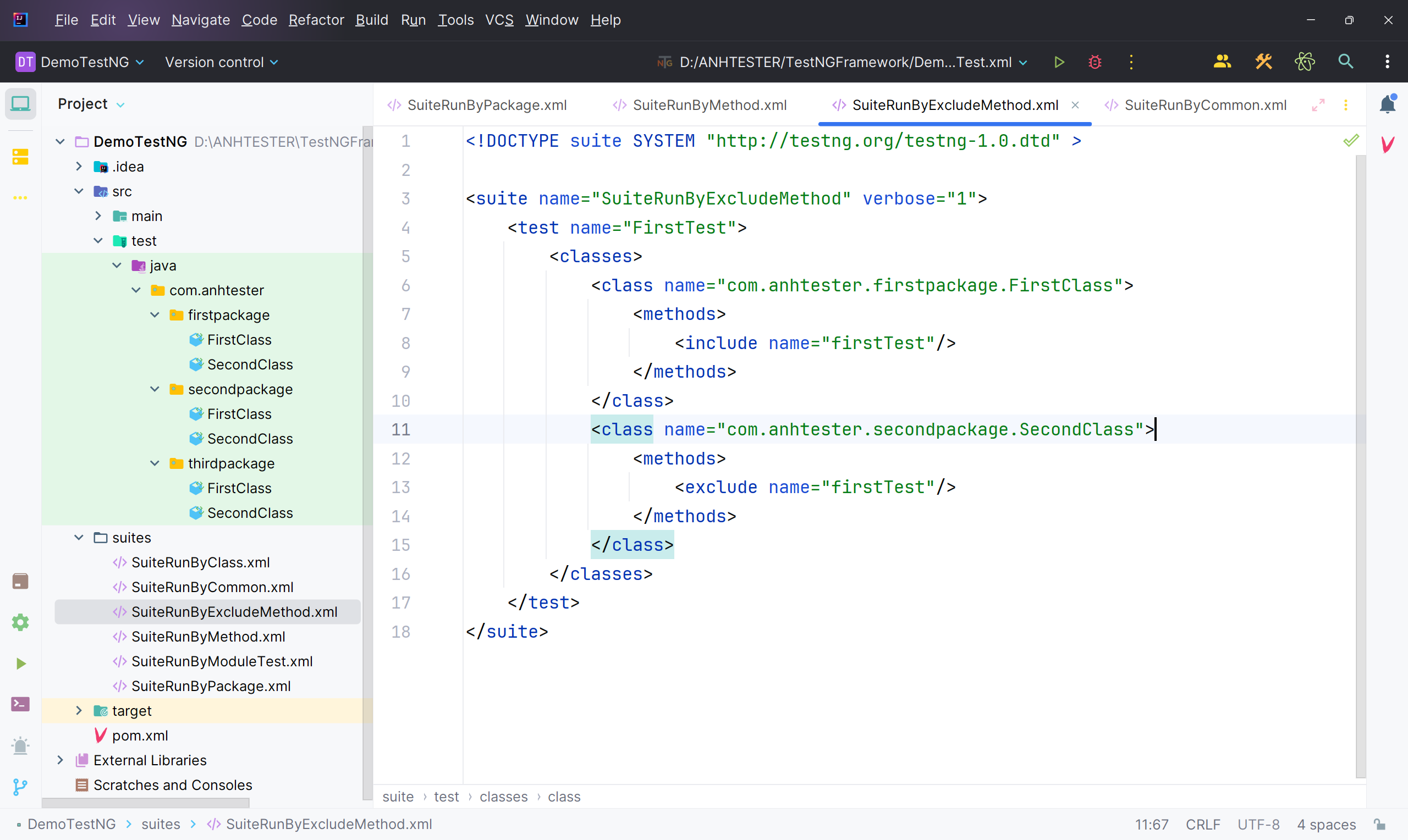Viewport: 1408px width, 840px height.
Task: Expand the main folder
Action: [x=98, y=216]
